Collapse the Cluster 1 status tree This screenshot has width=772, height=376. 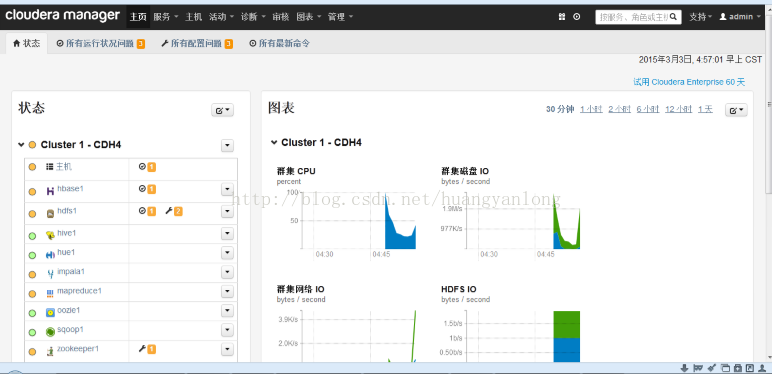click(x=21, y=145)
